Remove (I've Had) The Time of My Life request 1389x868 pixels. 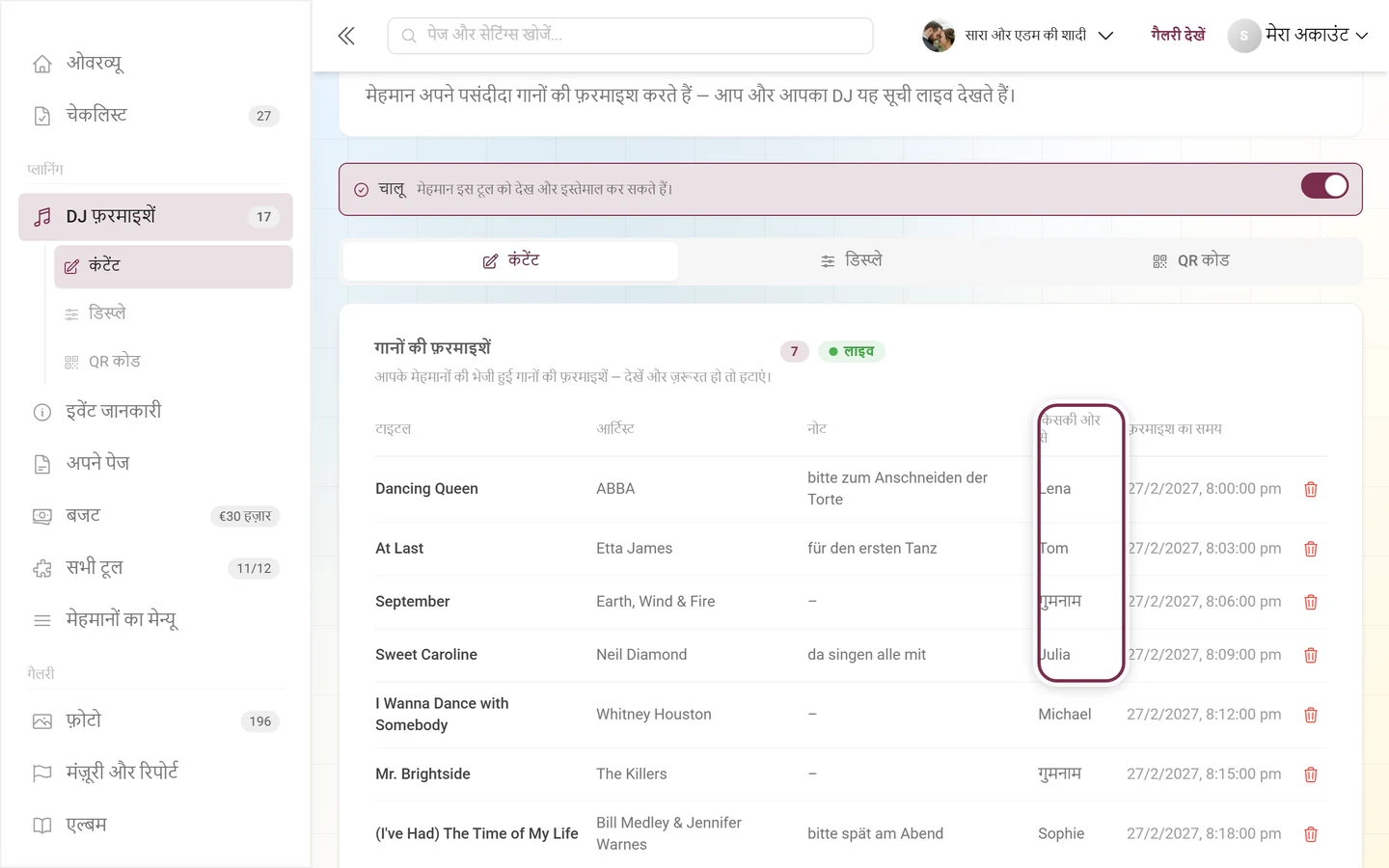(x=1311, y=834)
